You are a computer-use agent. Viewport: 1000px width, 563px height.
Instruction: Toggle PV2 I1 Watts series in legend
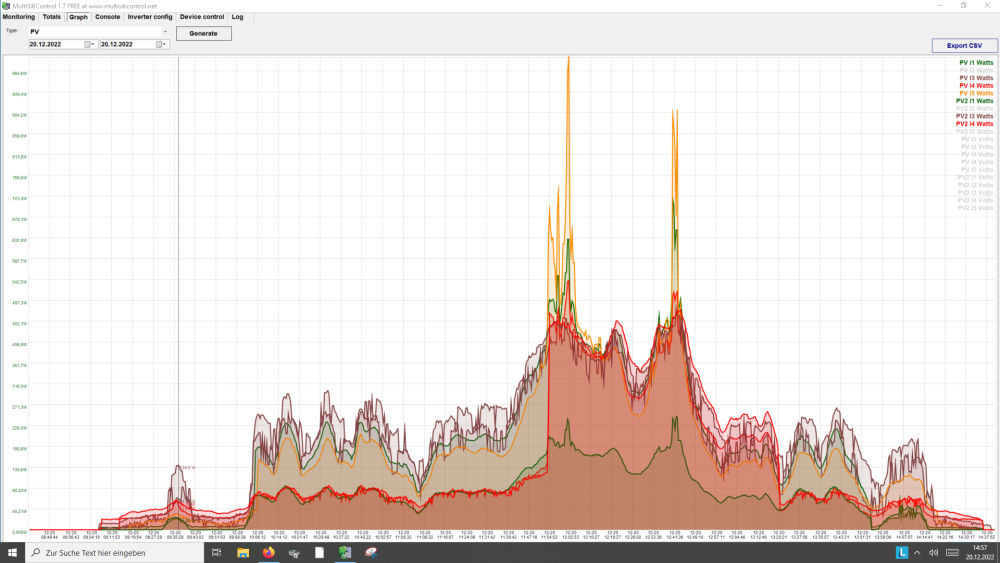pyautogui.click(x=974, y=101)
